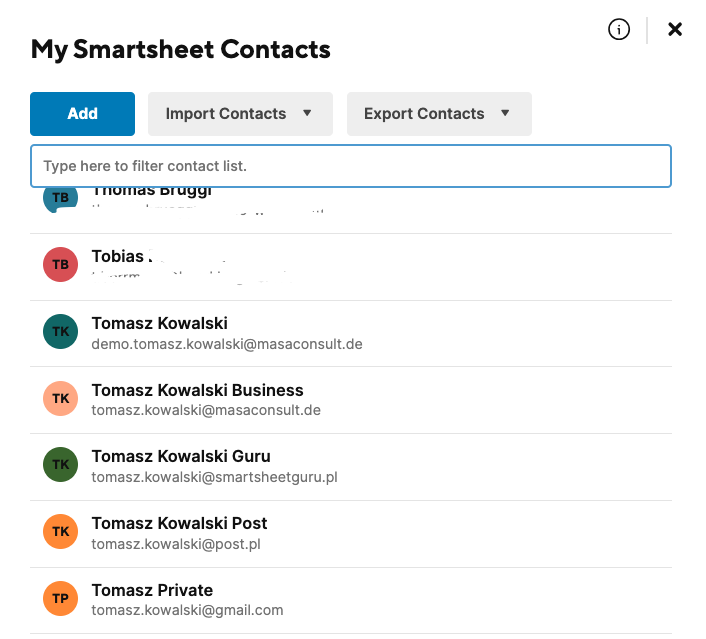Open the info icon in the header

coord(619,30)
